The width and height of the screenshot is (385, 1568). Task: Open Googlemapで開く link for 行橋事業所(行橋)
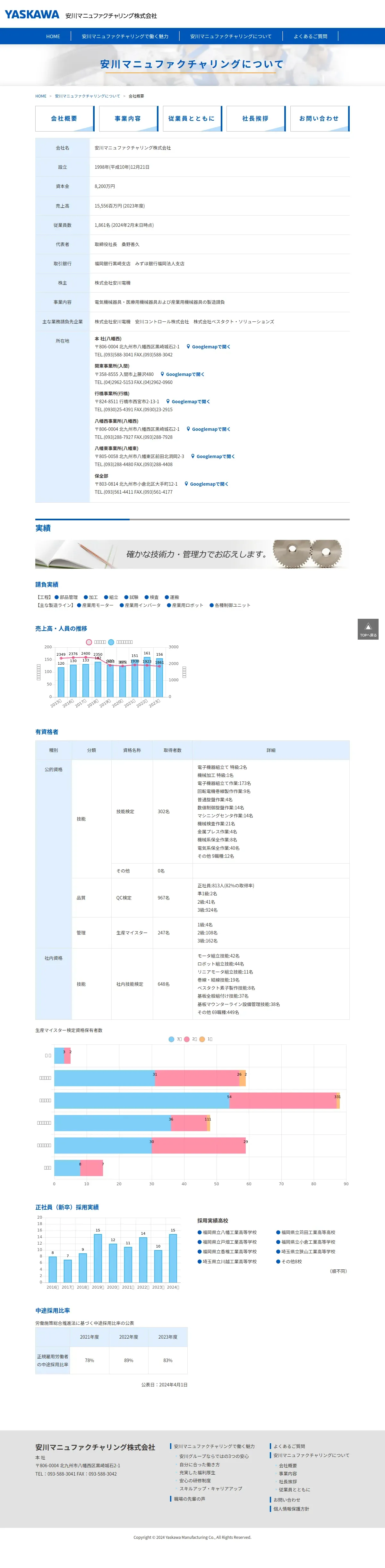(x=191, y=402)
